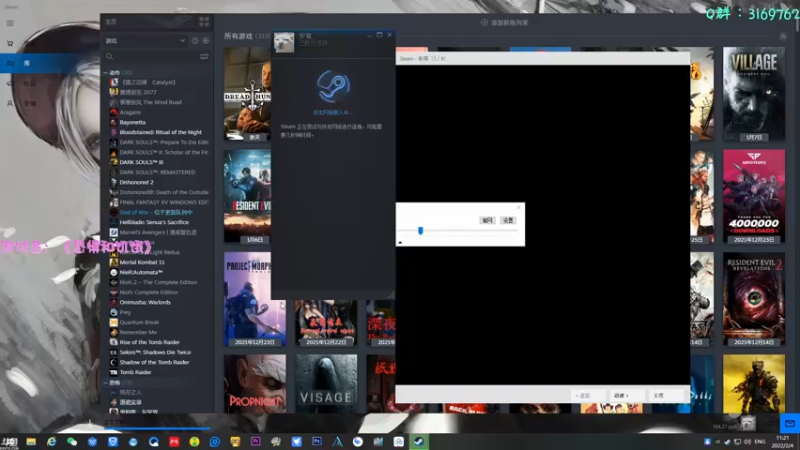The width and height of the screenshot is (800, 450).
Task: Select NieR:Automata in the game list
Action: pos(141,272)
